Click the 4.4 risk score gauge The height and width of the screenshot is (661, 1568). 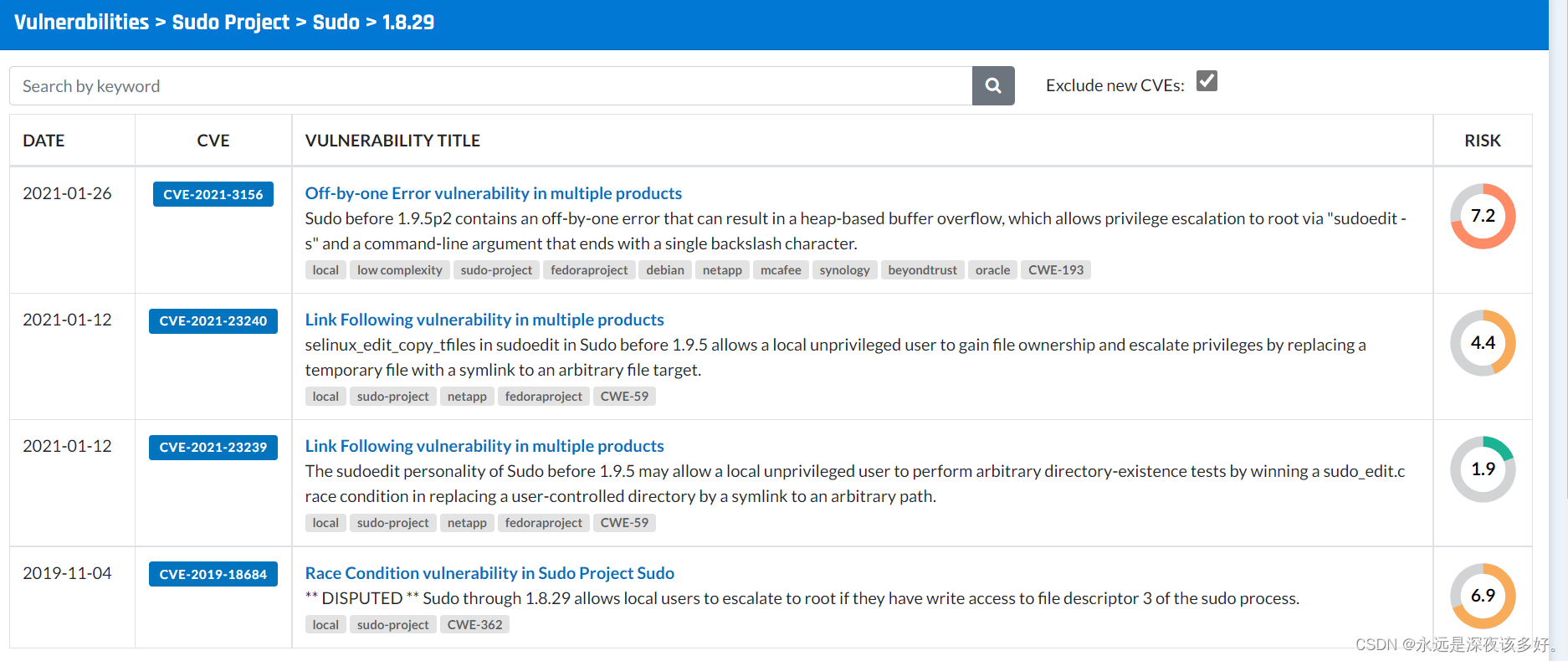(1483, 343)
